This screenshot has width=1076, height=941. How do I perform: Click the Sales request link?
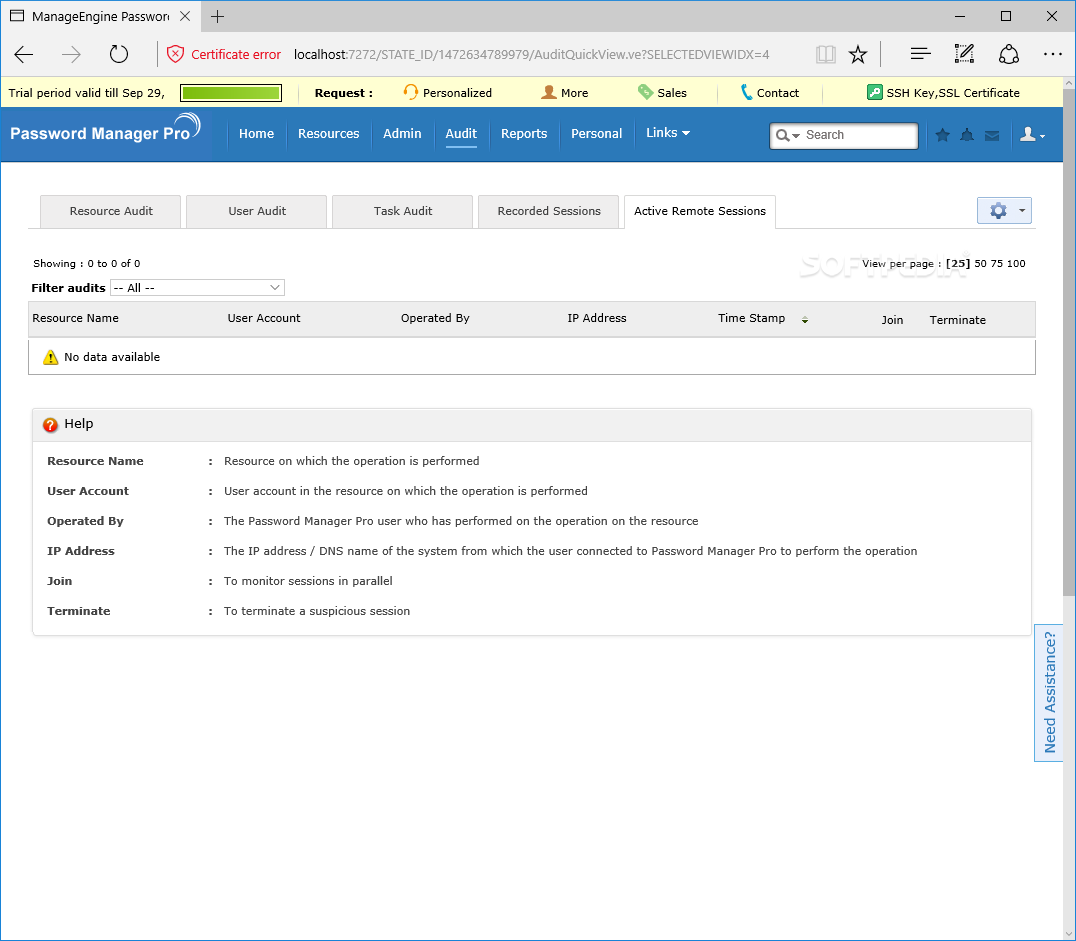[x=662, y=93]
